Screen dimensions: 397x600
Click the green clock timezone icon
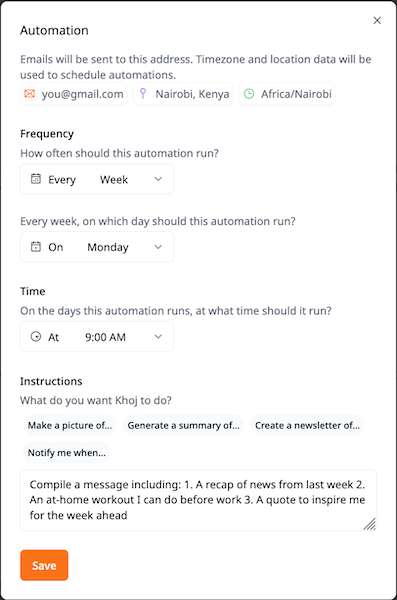[249, 94]
